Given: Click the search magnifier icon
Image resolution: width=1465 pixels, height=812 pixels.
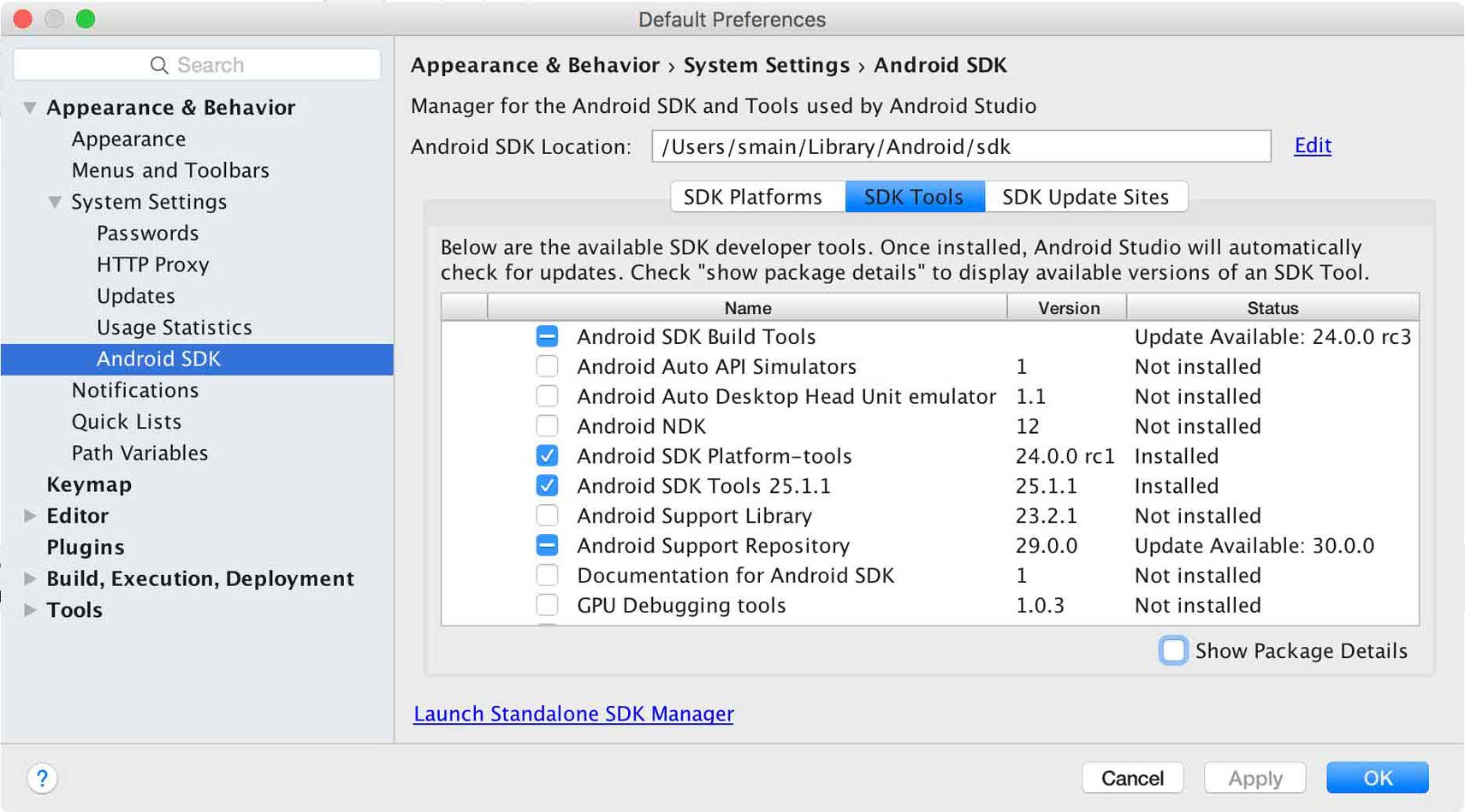Looking at the screenshot, I should click(158, 65).
